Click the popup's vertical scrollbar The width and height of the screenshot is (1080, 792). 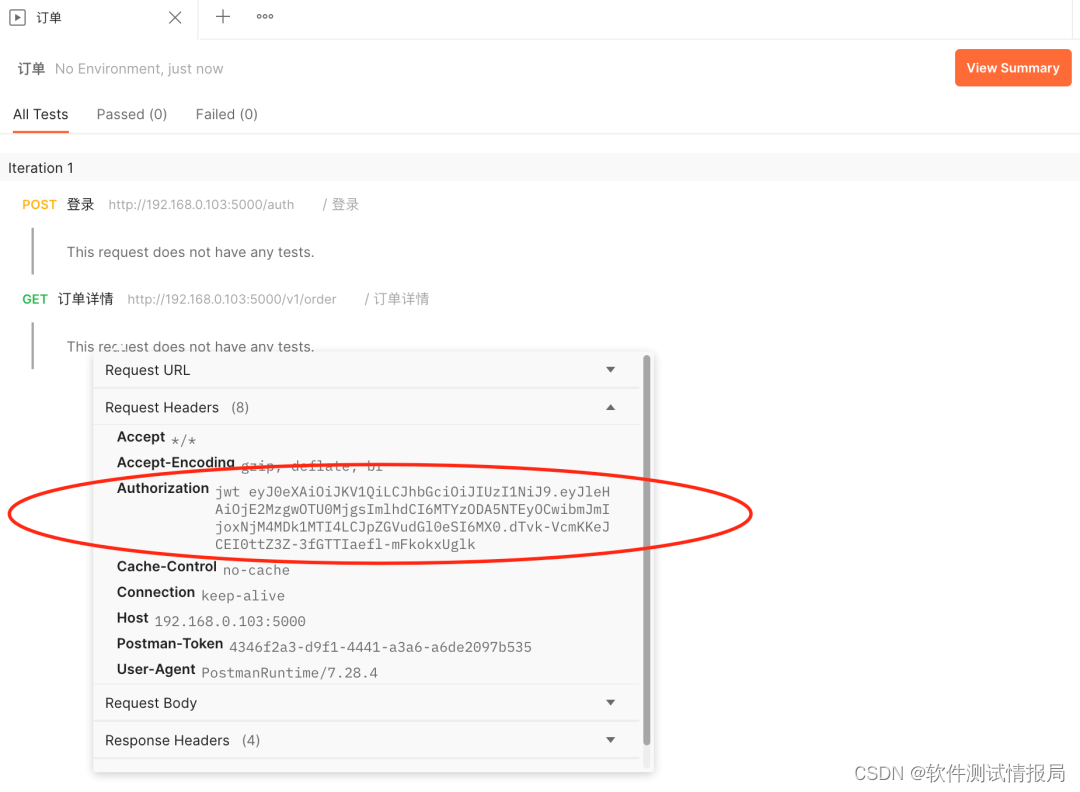646,550
